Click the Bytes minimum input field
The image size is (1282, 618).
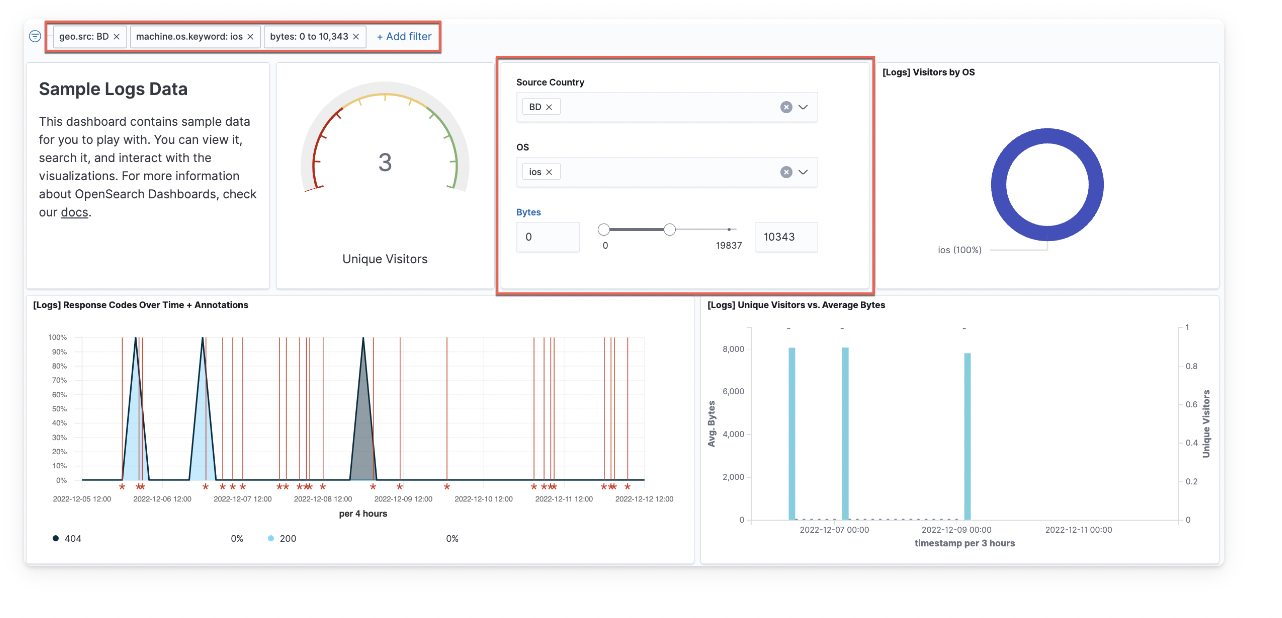(x=548, y=237)
